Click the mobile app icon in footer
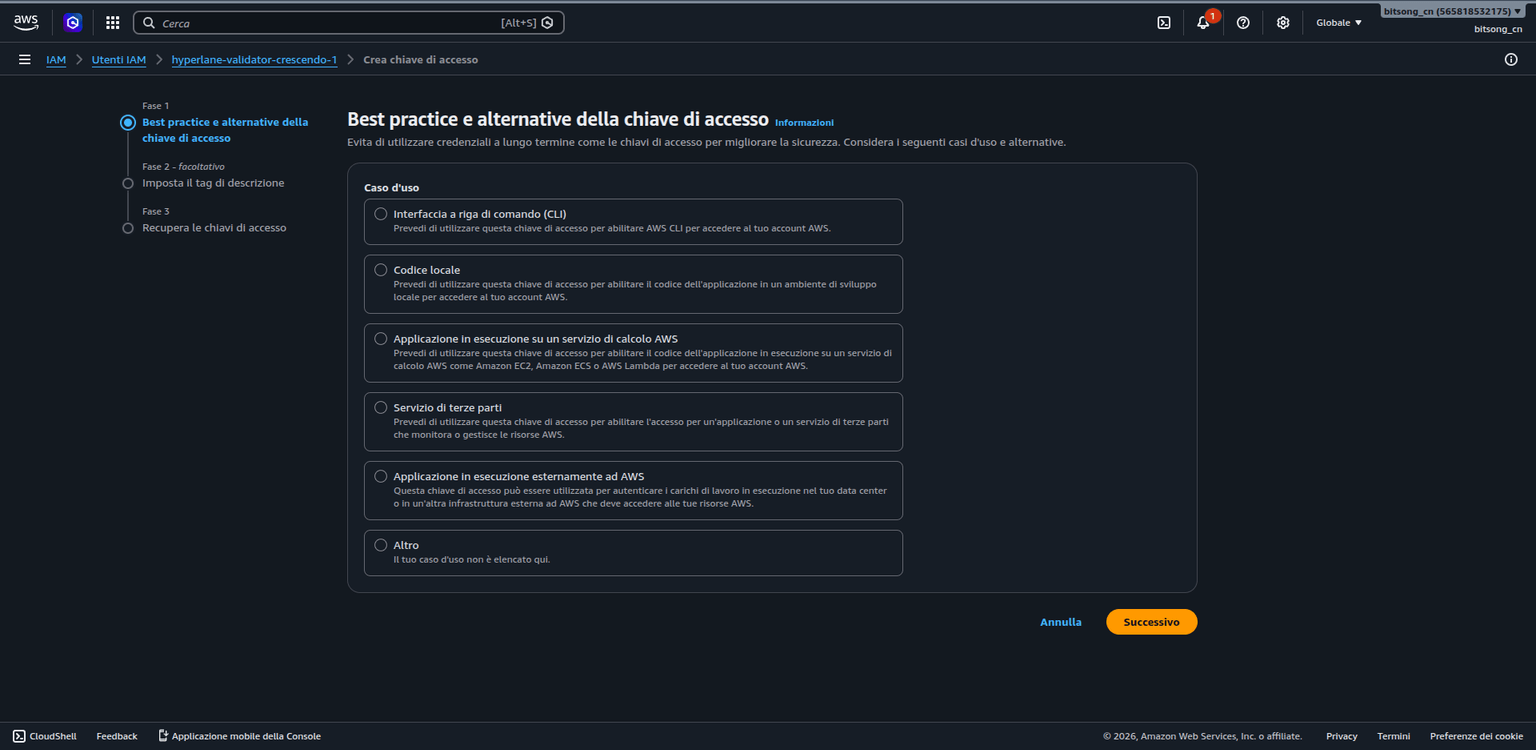Viewport: 1536px width, 750px height. click(x=163, y=736)
